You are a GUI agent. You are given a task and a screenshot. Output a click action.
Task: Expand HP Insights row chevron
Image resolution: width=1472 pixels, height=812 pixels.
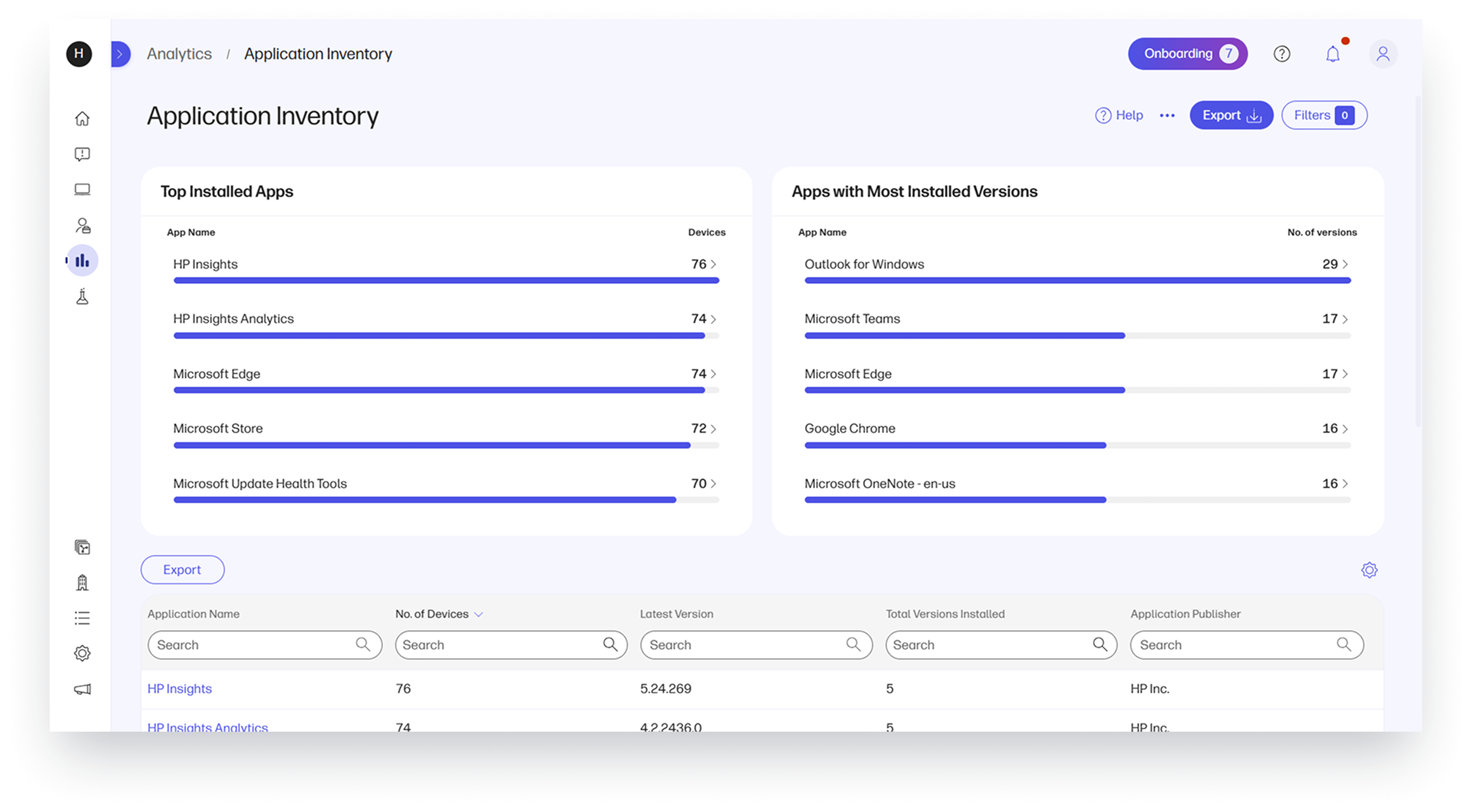tap(714, 264)
